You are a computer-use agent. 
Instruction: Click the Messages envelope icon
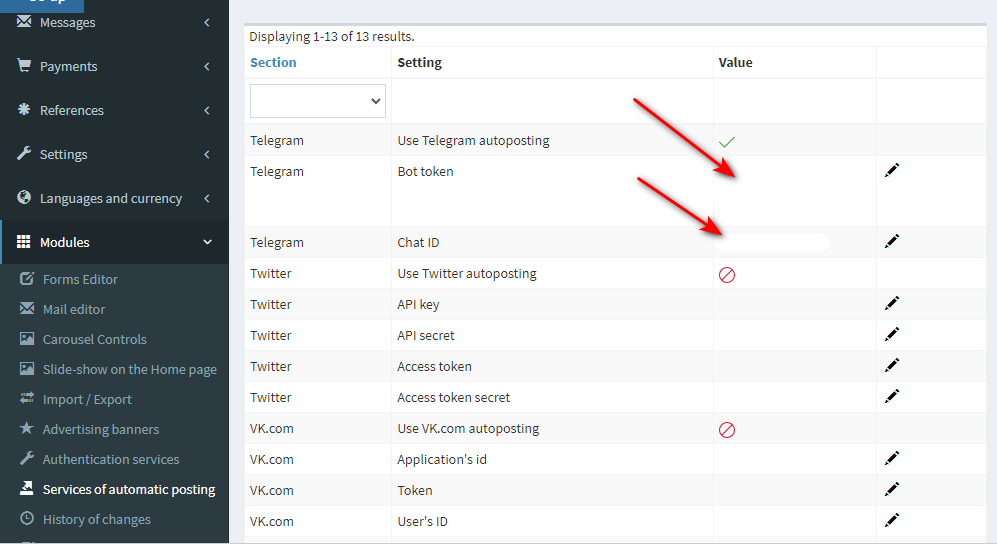click(x=24, y=22)
